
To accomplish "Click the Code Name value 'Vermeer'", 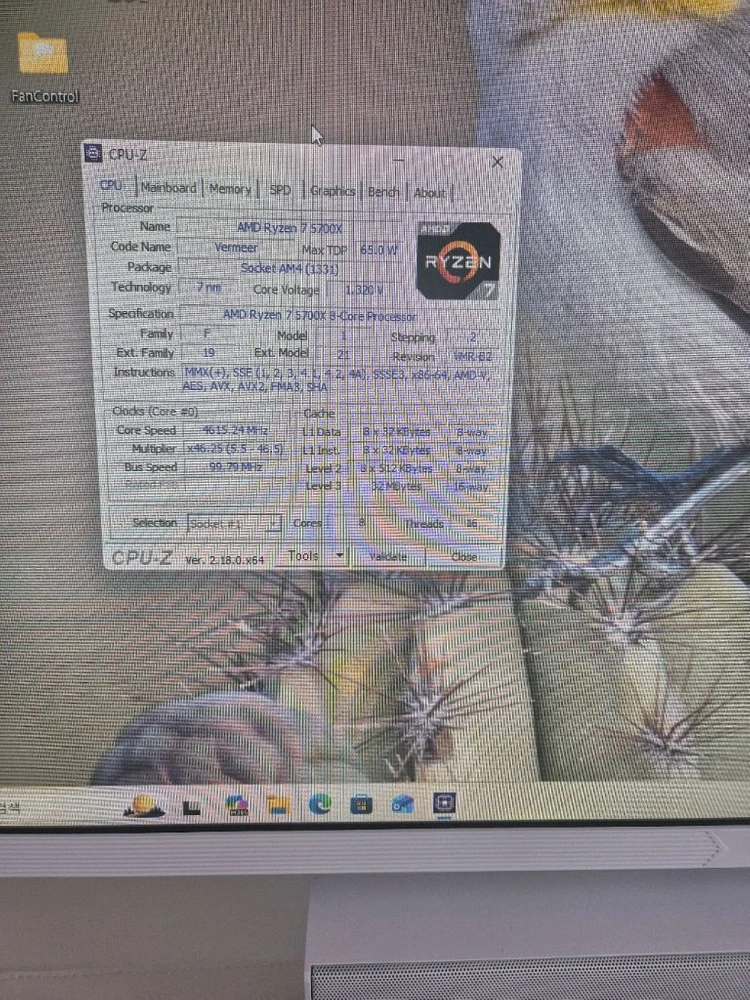I will 236,247.
